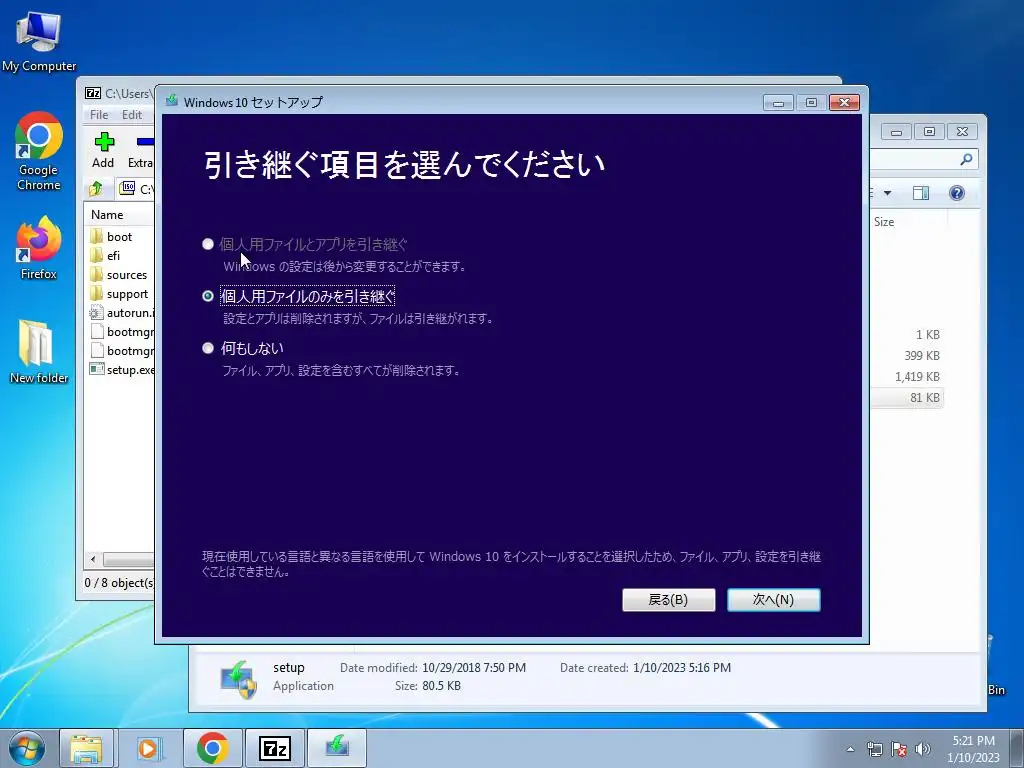Screen dimensions: 1024x768
Task: Click the Explorer help icon
Action: pos(957,193)
